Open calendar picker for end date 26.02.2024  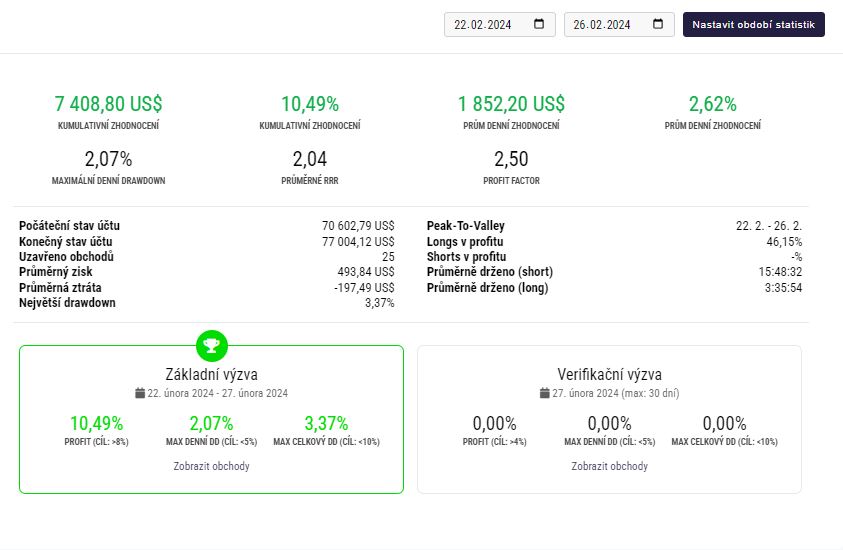658,24
